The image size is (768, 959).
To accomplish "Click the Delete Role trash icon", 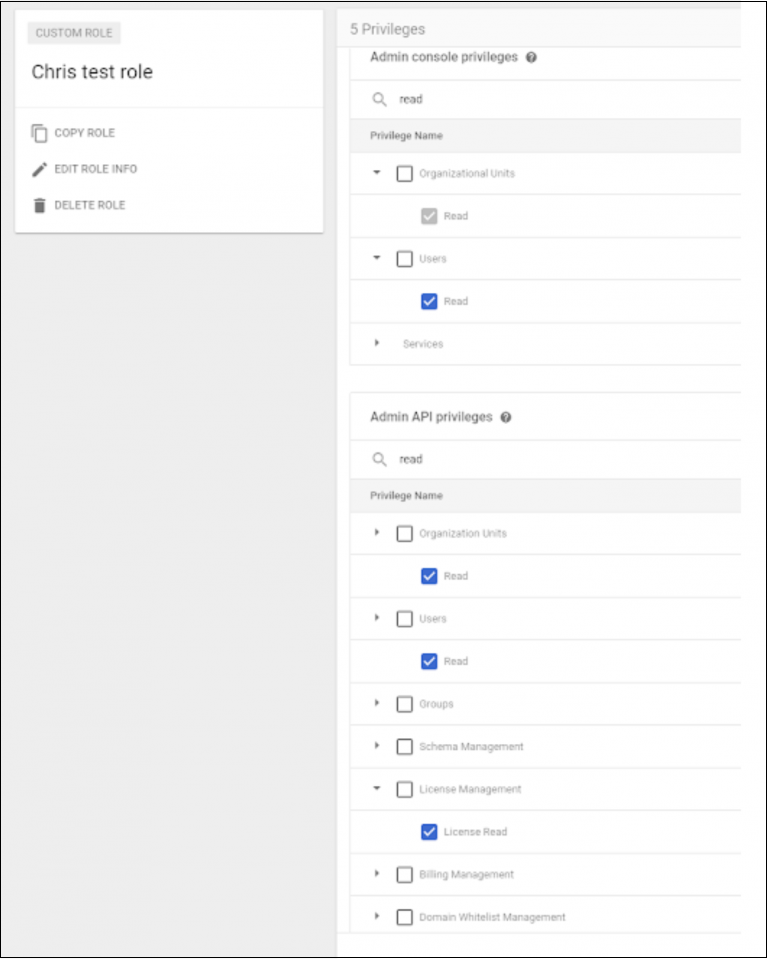I will coord(40,204).
